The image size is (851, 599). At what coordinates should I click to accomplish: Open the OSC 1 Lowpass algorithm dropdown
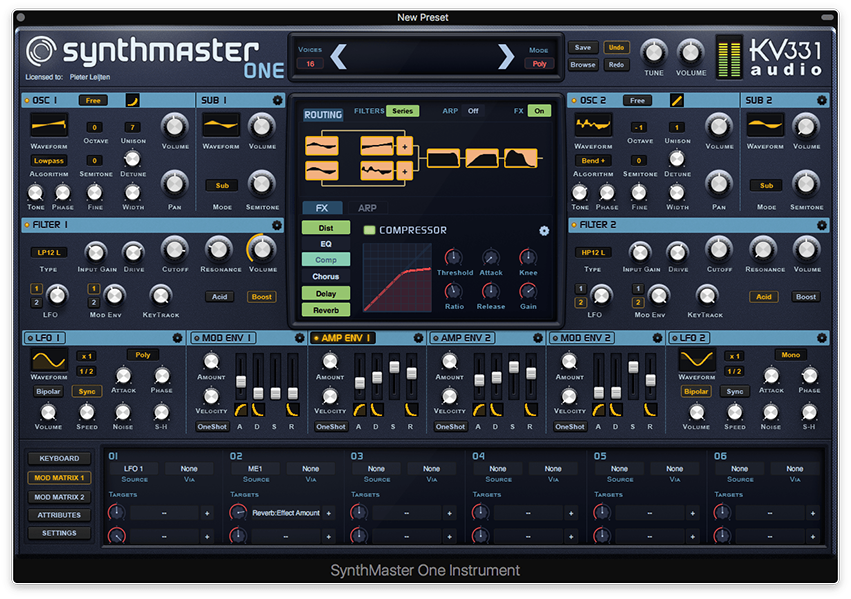coord(48,160)
